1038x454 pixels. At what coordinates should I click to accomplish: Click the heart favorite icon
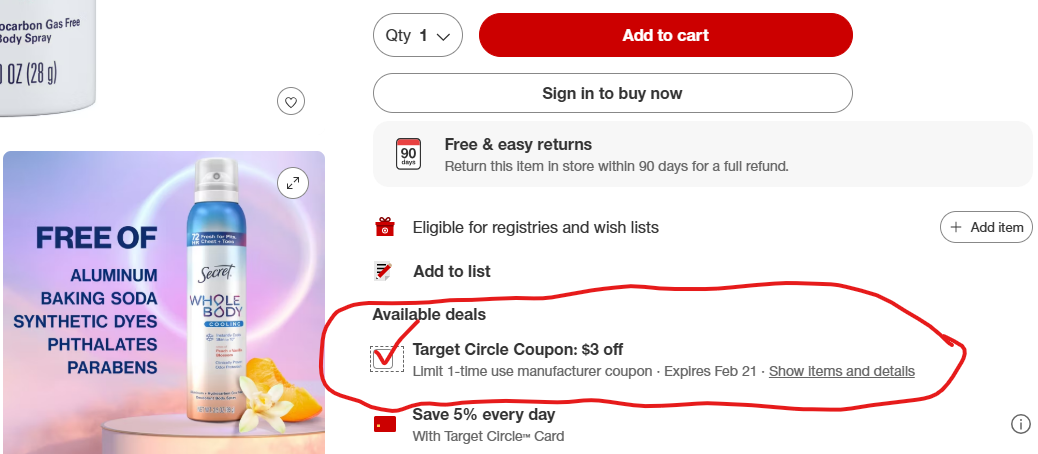point(291,101)
